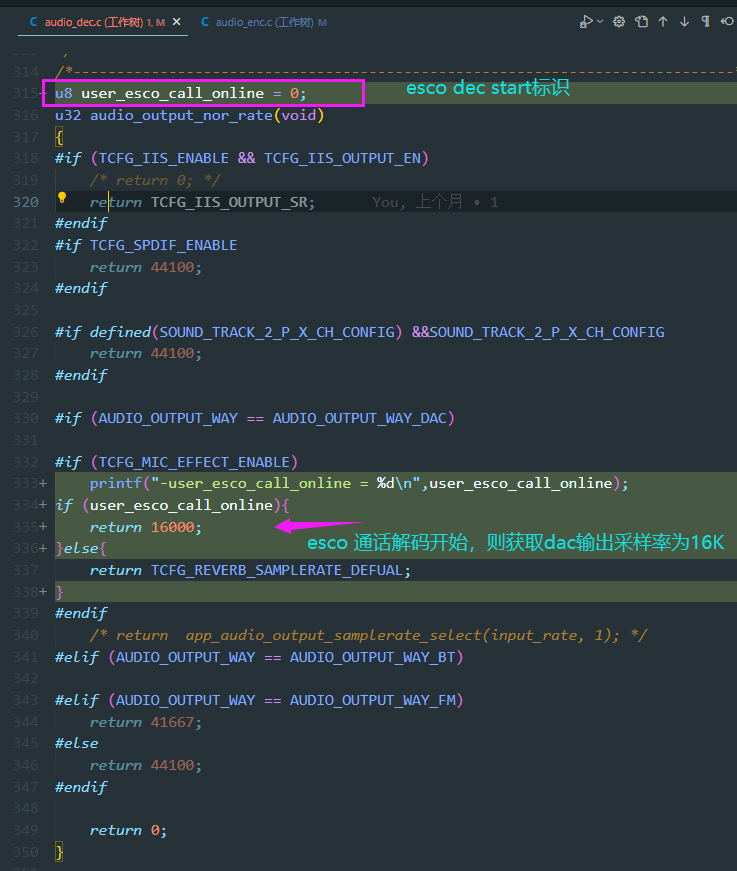Screen dimensions: 737x871
Task: Click the yellow lightbulb on line 320
Action: pos(62,197)
